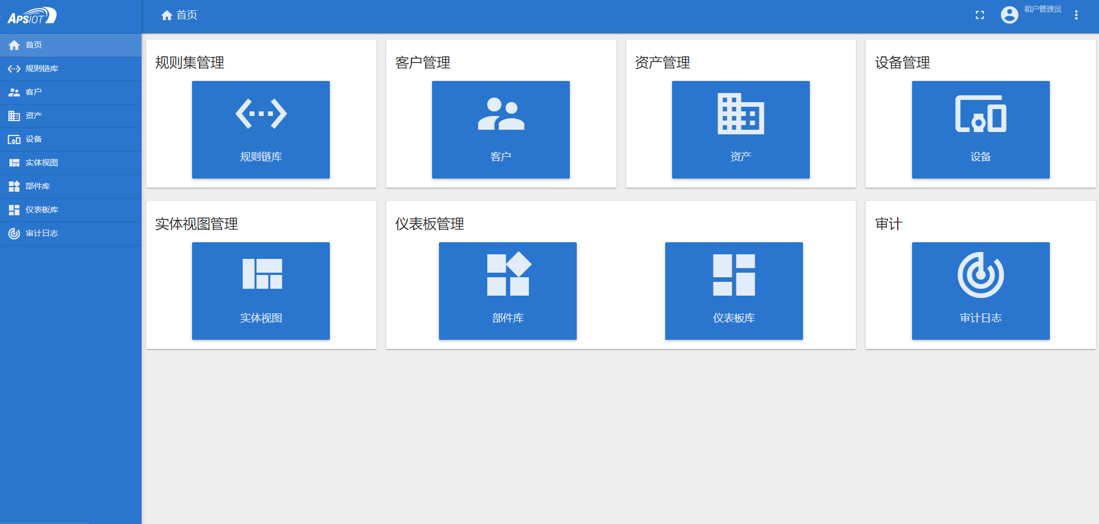The width and height of the screenshot is (1099, 524).
Task: Open the 规则链库 card button label
Action: (x=261, y=157)
